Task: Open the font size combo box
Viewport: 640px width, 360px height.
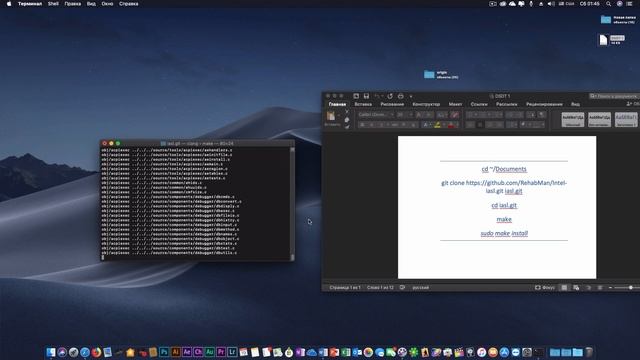Action: click(404, 115)
